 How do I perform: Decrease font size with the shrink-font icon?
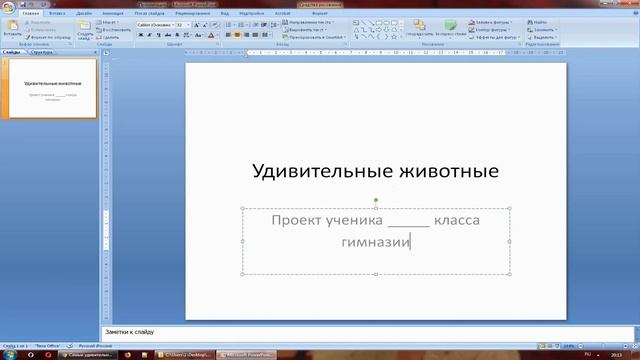coord(205,25)
